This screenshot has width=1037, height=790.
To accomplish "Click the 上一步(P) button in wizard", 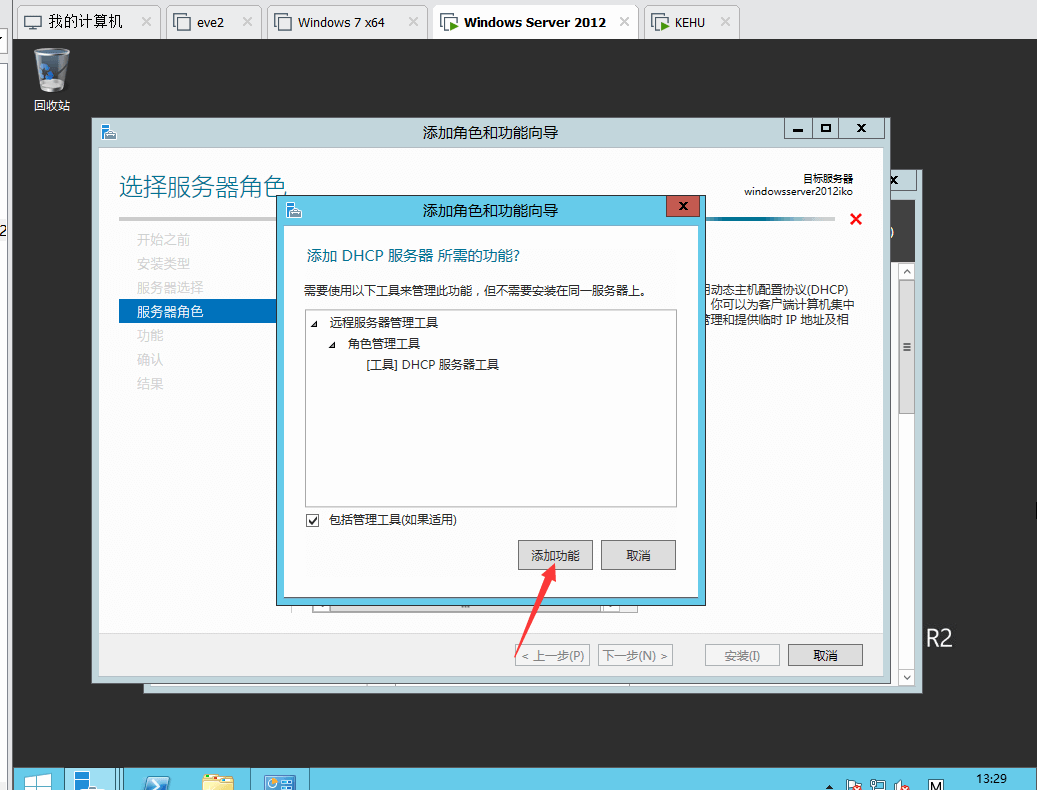I will [552, 655].
